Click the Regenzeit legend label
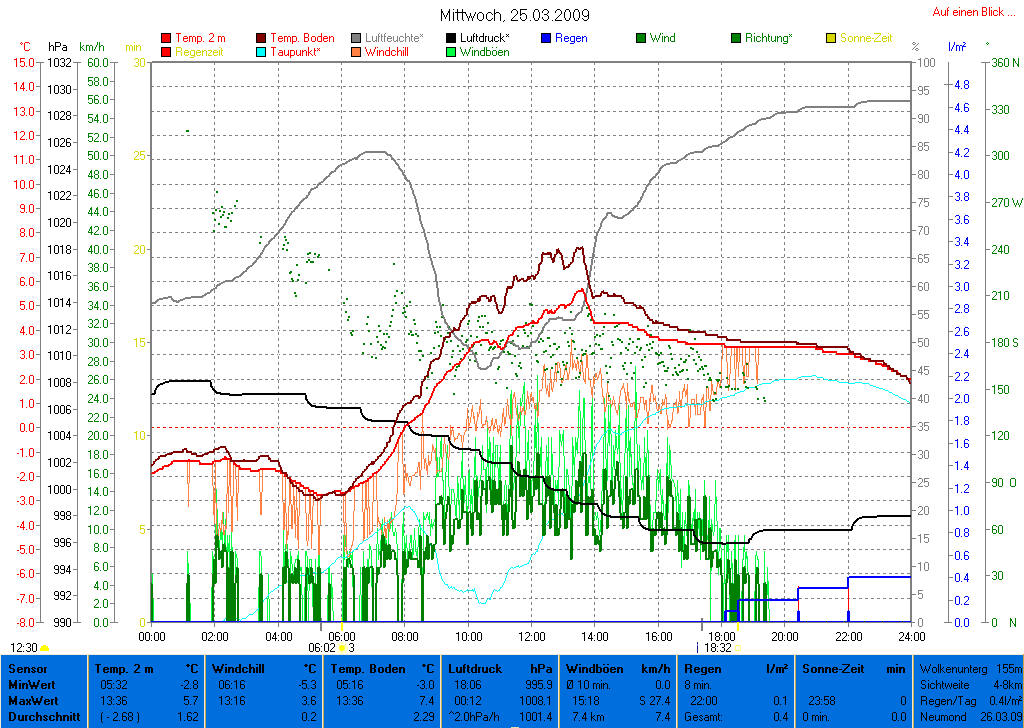This screenshot has height=728, width=1024. pos(201,51)
